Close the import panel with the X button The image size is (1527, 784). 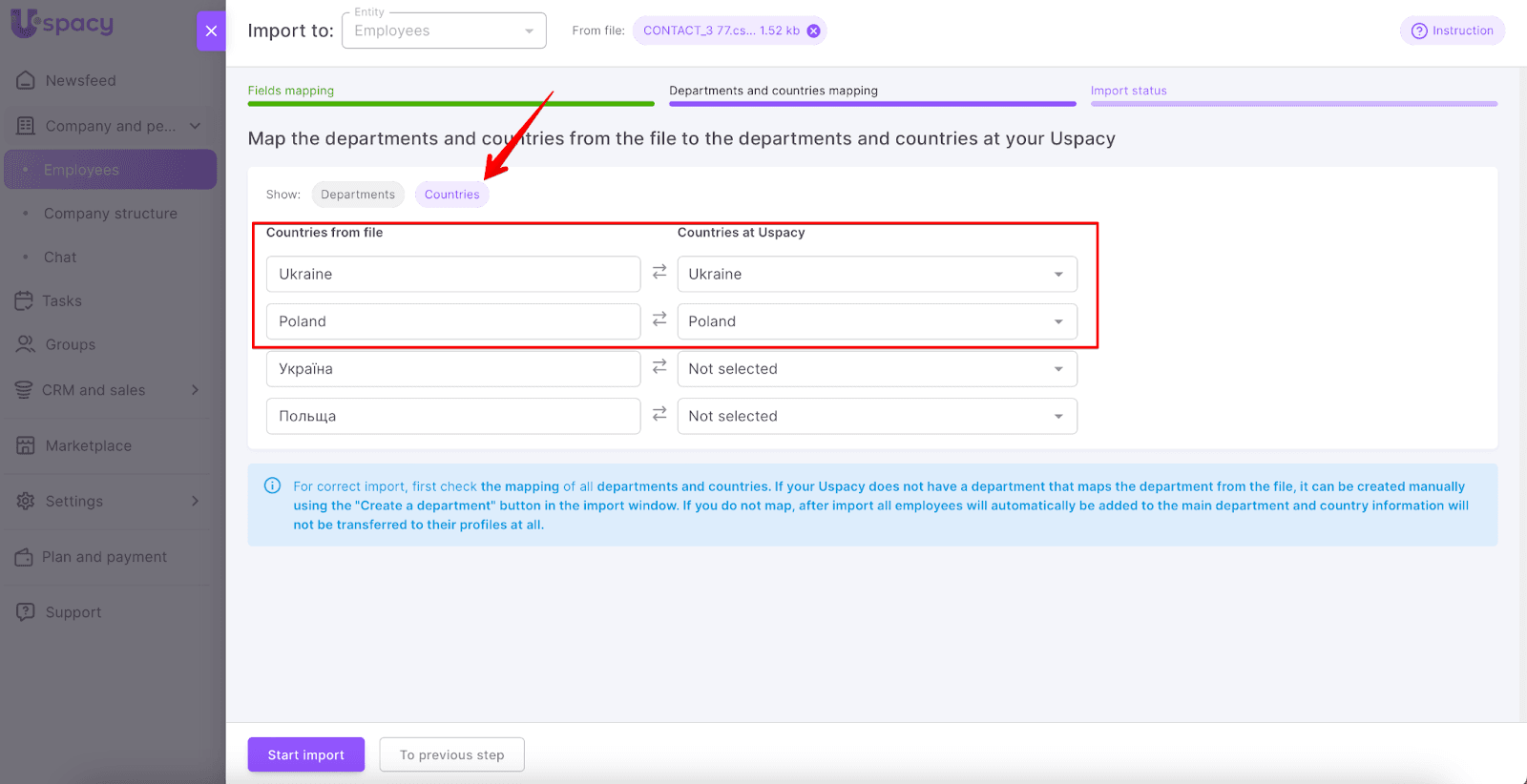(211, 31)
